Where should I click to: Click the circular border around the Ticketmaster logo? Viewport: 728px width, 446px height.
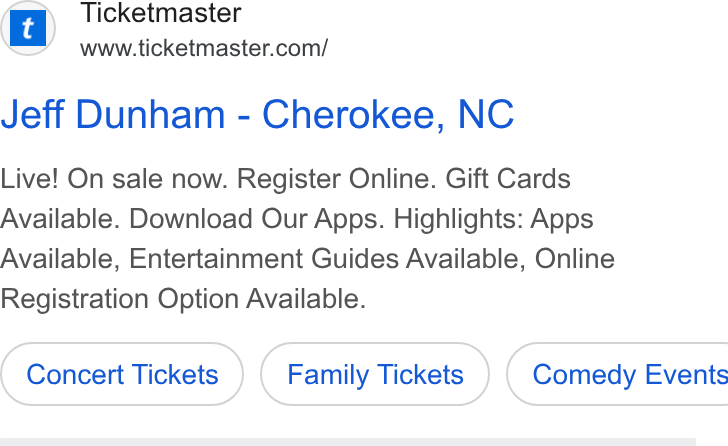[x=28, y=28]
